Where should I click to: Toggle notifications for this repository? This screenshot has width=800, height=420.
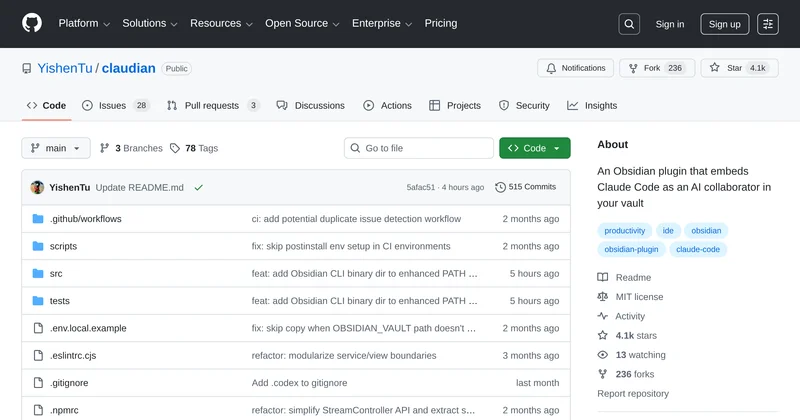click(575, 68)
